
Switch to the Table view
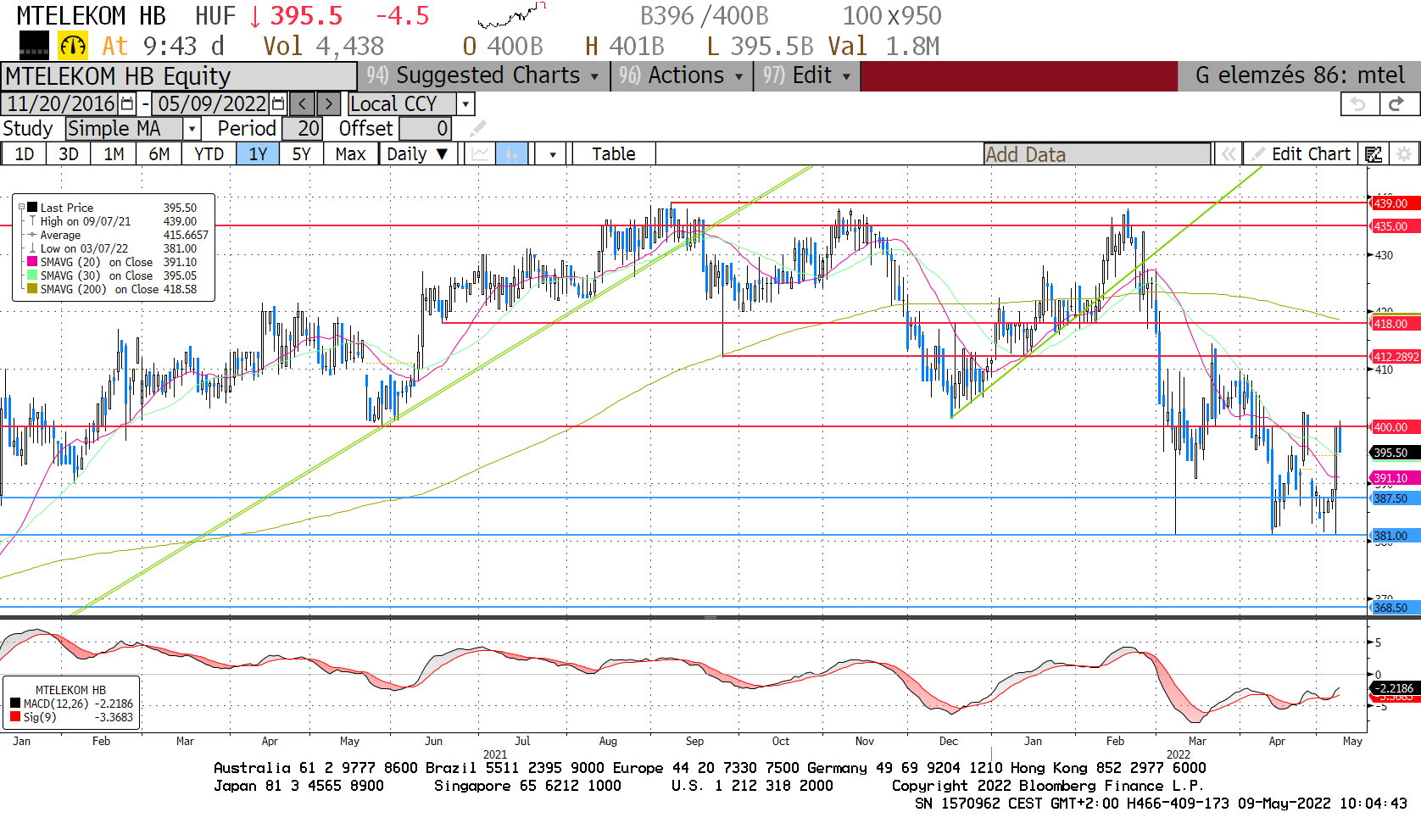pyautogui.click(x=614, y=154)
